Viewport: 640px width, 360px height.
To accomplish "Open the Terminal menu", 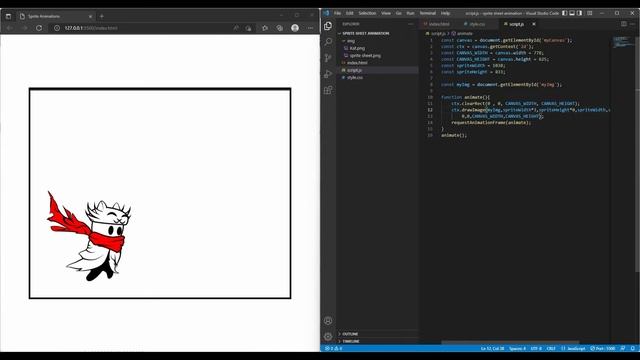I will click(427, 13).
